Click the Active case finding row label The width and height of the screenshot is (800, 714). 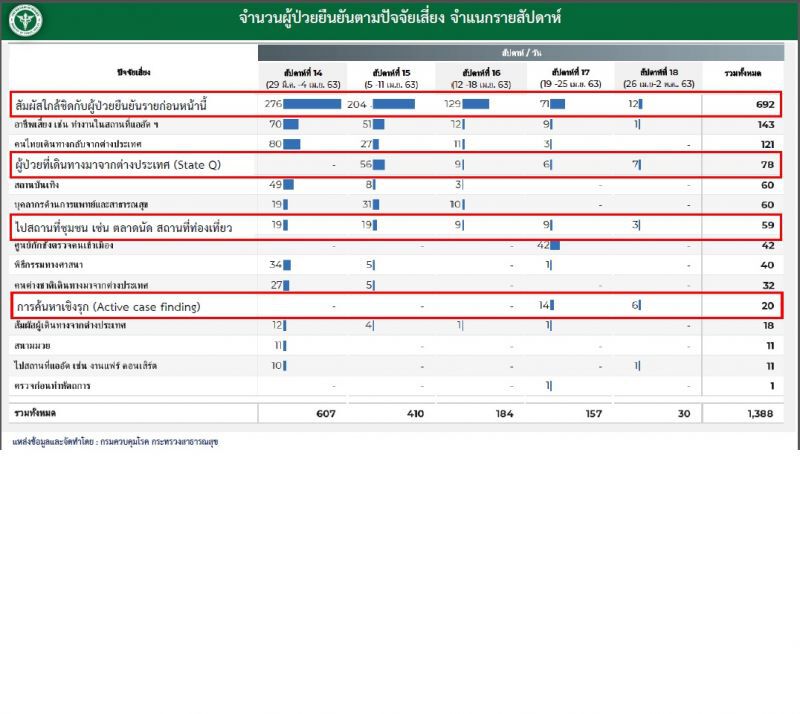109,307
